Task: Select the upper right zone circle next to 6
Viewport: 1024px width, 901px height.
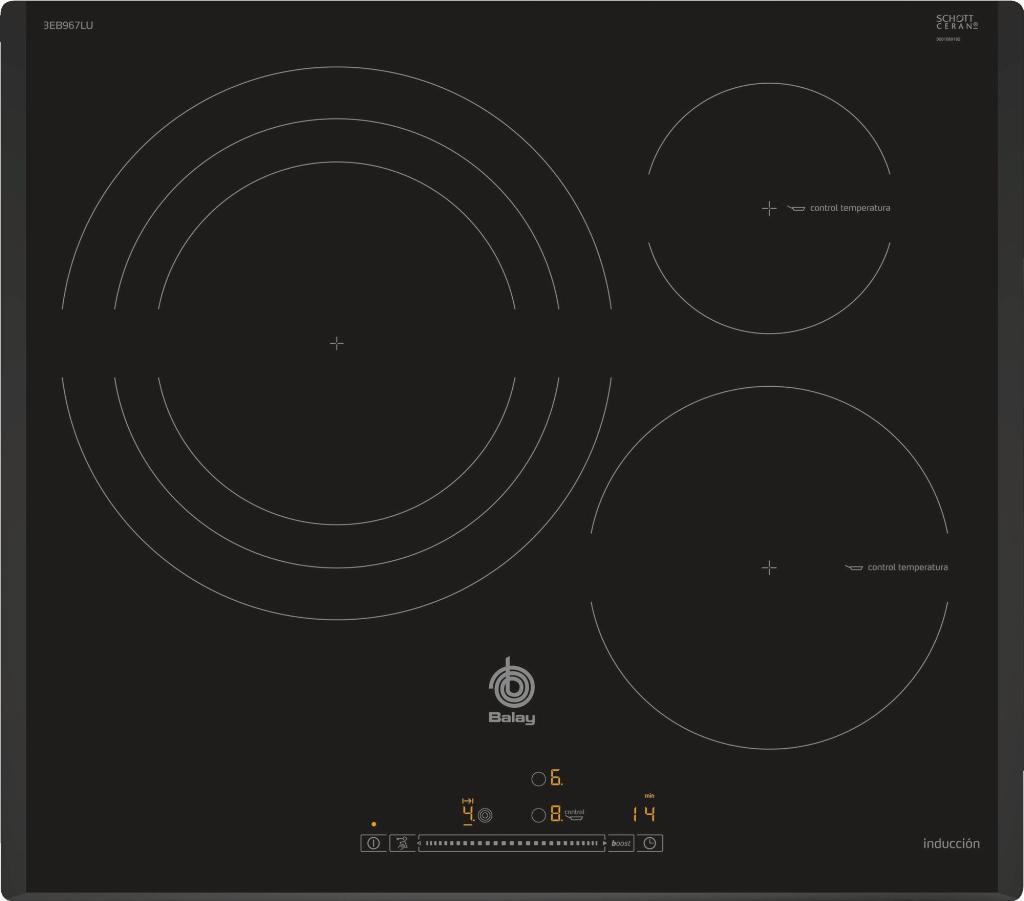Action: pos(539,779)
